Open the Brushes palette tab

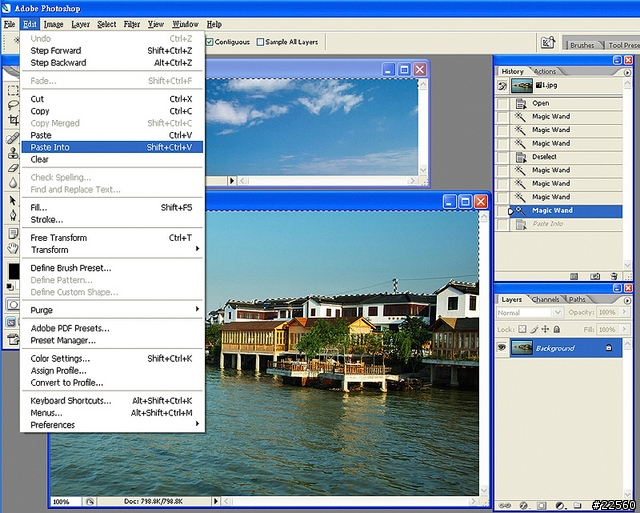click(582, 45)
